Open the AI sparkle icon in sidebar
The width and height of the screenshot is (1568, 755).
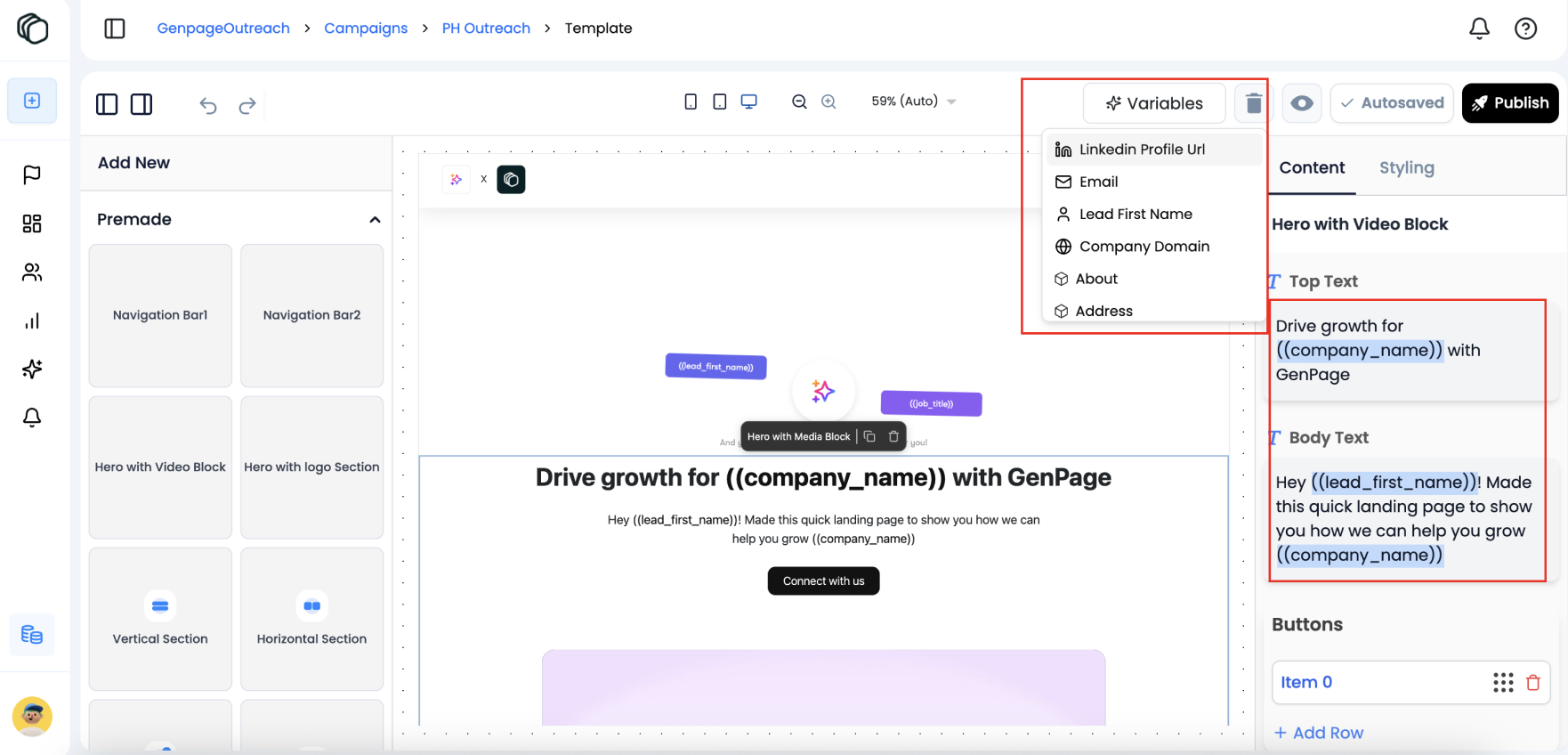pos(32,369)
